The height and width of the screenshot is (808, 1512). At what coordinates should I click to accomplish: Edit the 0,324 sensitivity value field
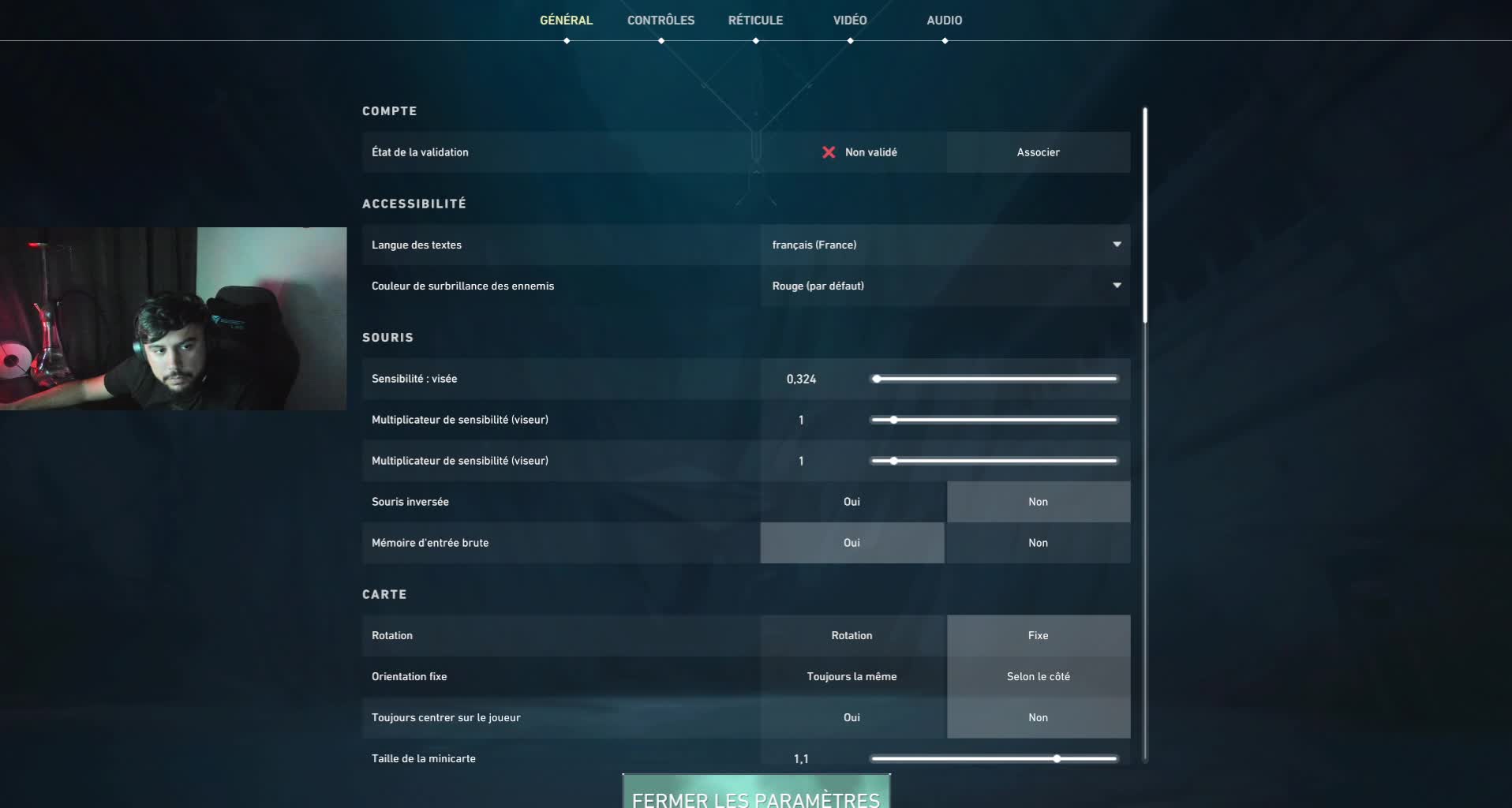(x=801, y=379)
